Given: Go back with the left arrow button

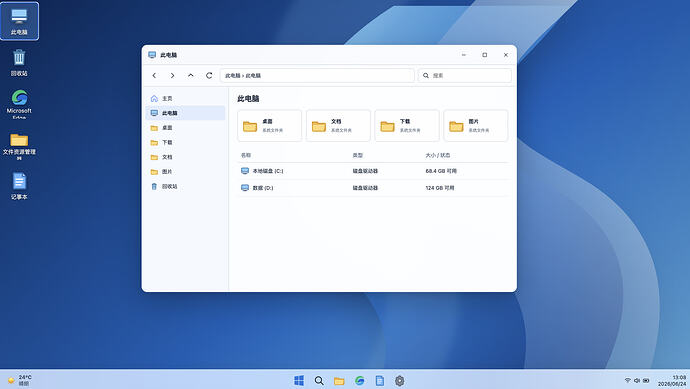Looking at the screenshot, I should pyautogui.click(x=154, y=76).
